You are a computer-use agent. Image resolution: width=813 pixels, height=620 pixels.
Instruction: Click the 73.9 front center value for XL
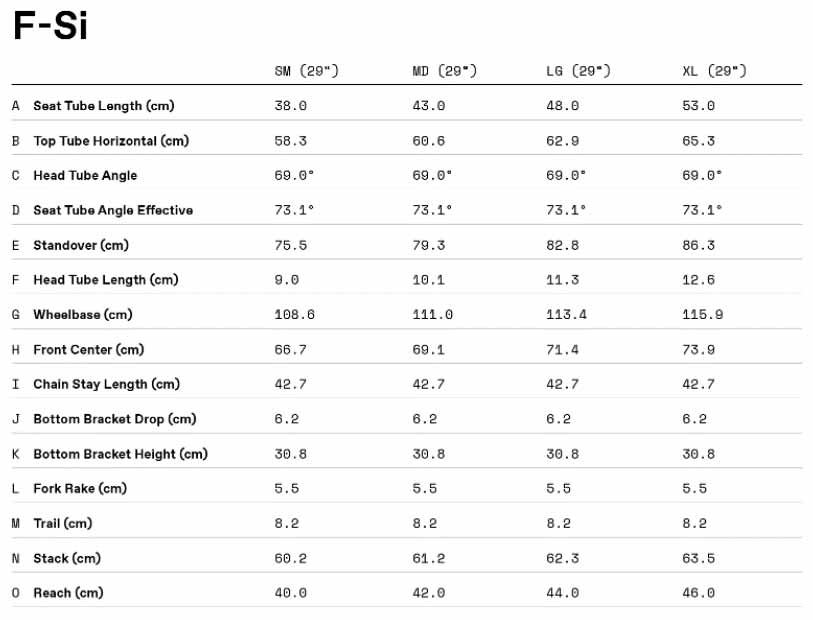click(698, 350)
